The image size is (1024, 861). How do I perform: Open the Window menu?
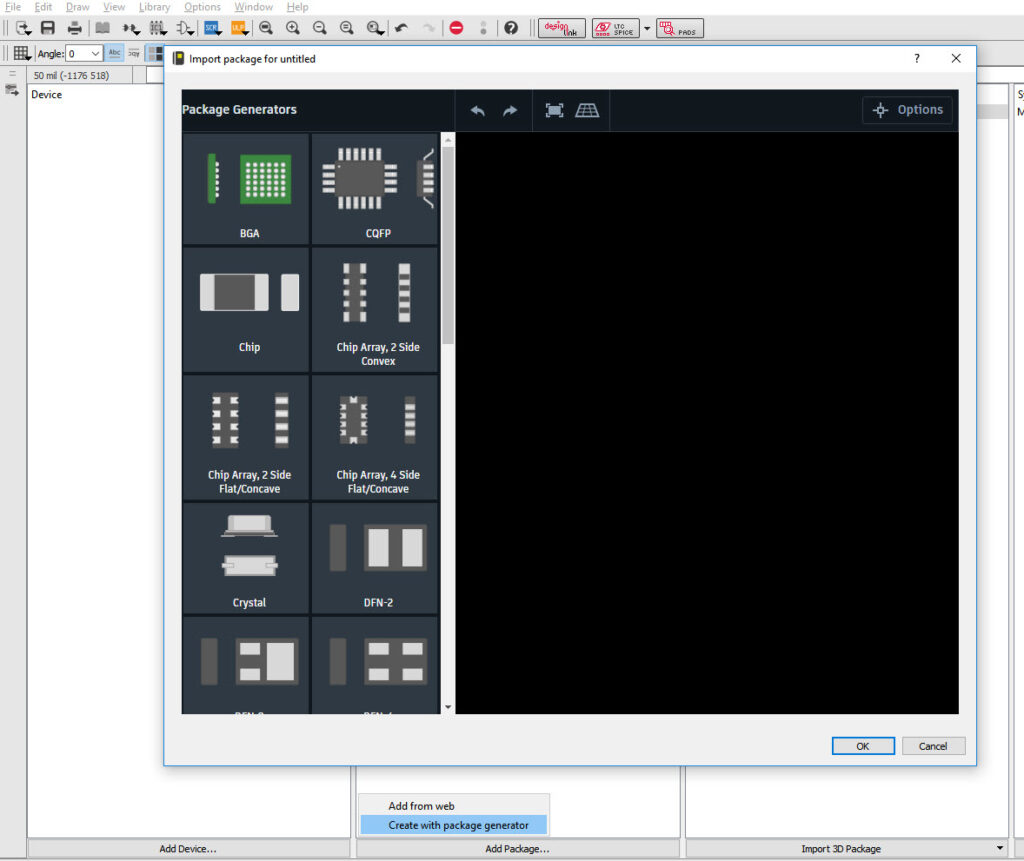tap(253, 7)
